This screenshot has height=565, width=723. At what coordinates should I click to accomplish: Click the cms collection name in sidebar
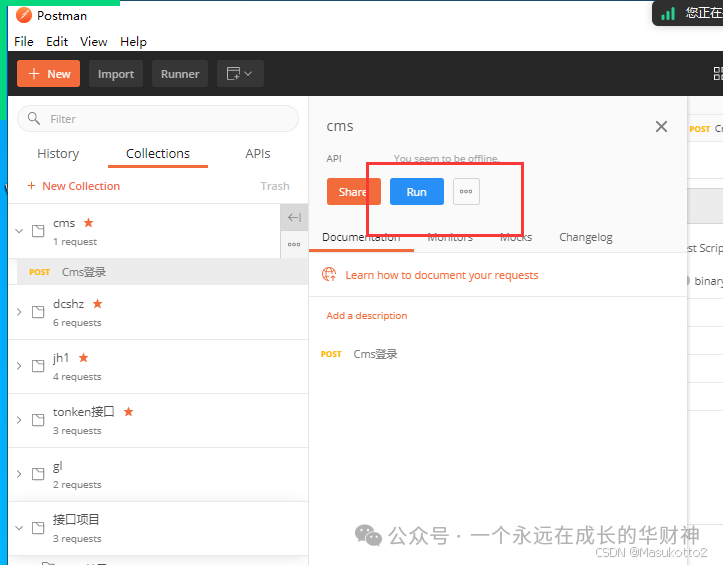point(64,223)
